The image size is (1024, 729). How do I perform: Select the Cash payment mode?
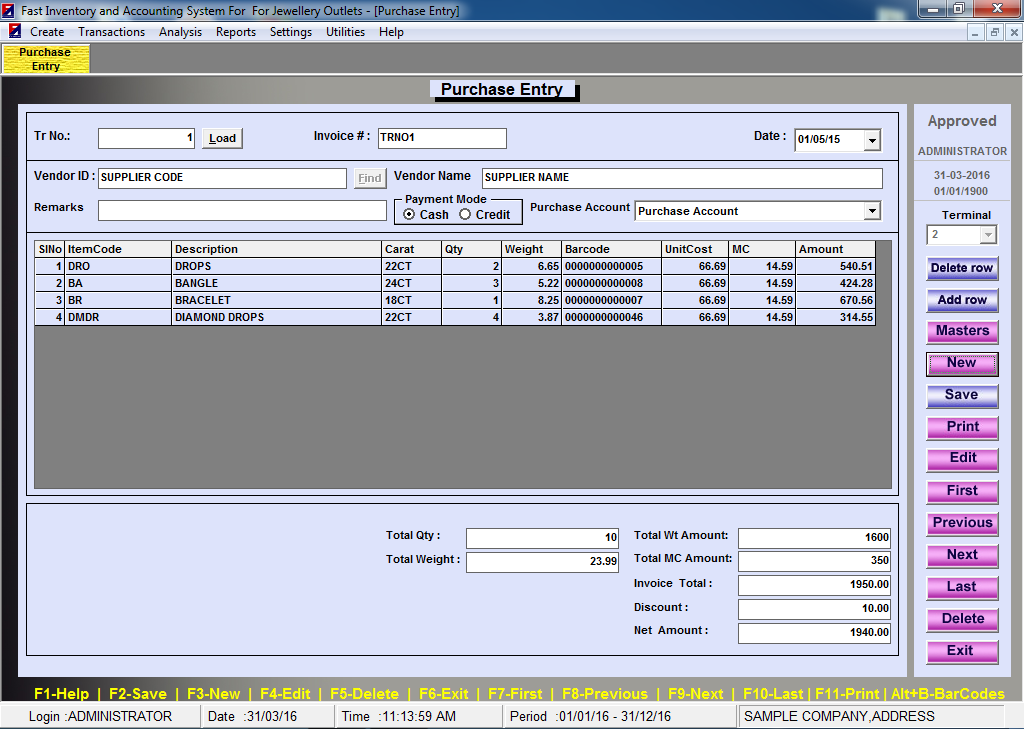[409, 215]
